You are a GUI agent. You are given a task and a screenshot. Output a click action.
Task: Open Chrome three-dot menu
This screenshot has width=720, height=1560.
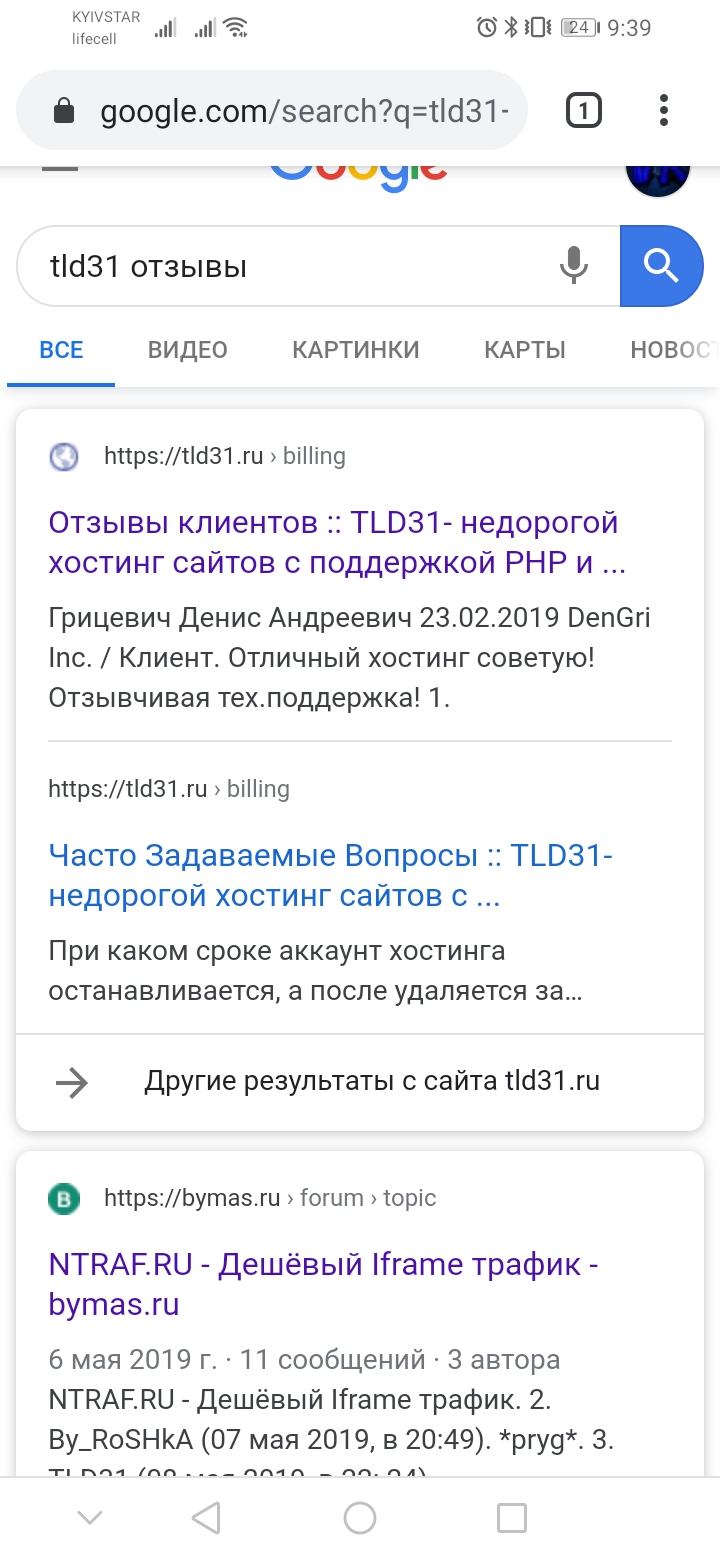(x=664, y=110)
